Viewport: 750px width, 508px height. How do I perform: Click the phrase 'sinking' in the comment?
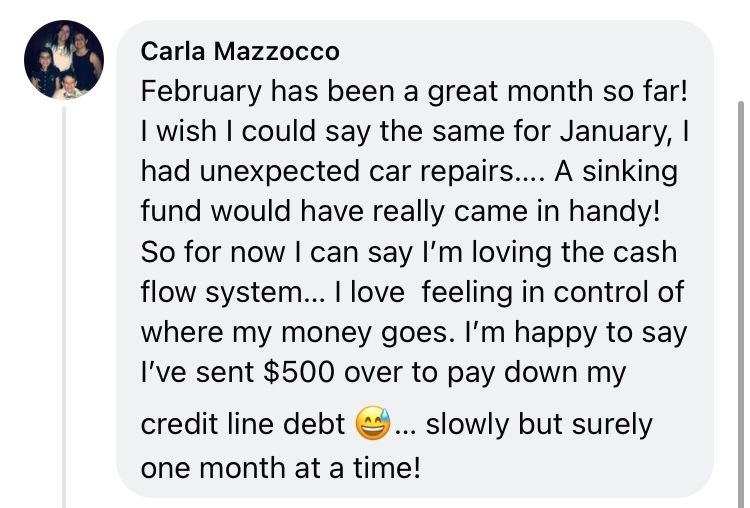click(629, 173)
